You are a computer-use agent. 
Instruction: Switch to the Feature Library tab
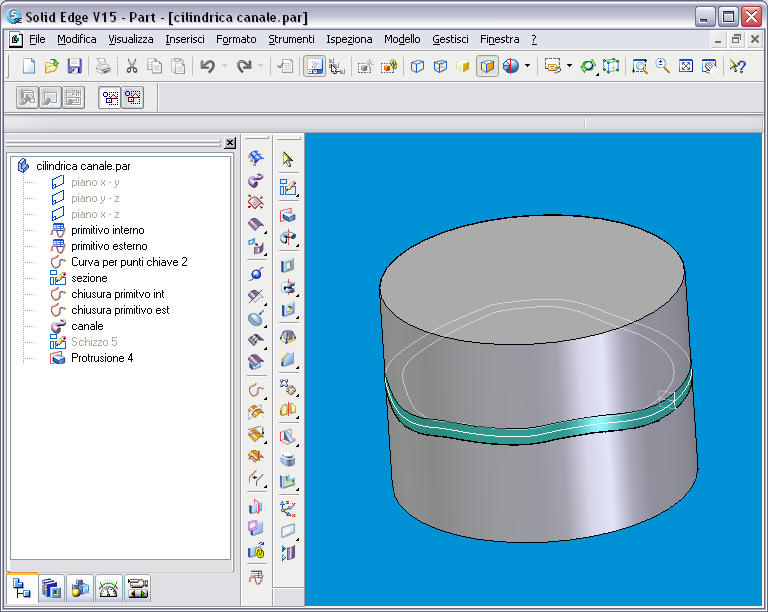coord(50,588)
